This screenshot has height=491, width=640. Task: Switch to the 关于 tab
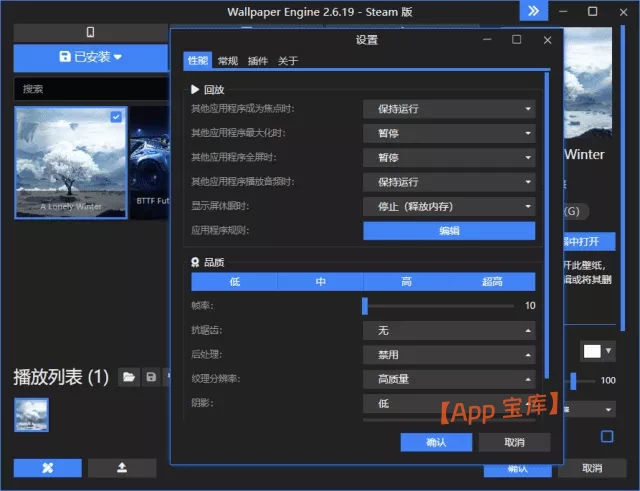click(288, 61)
